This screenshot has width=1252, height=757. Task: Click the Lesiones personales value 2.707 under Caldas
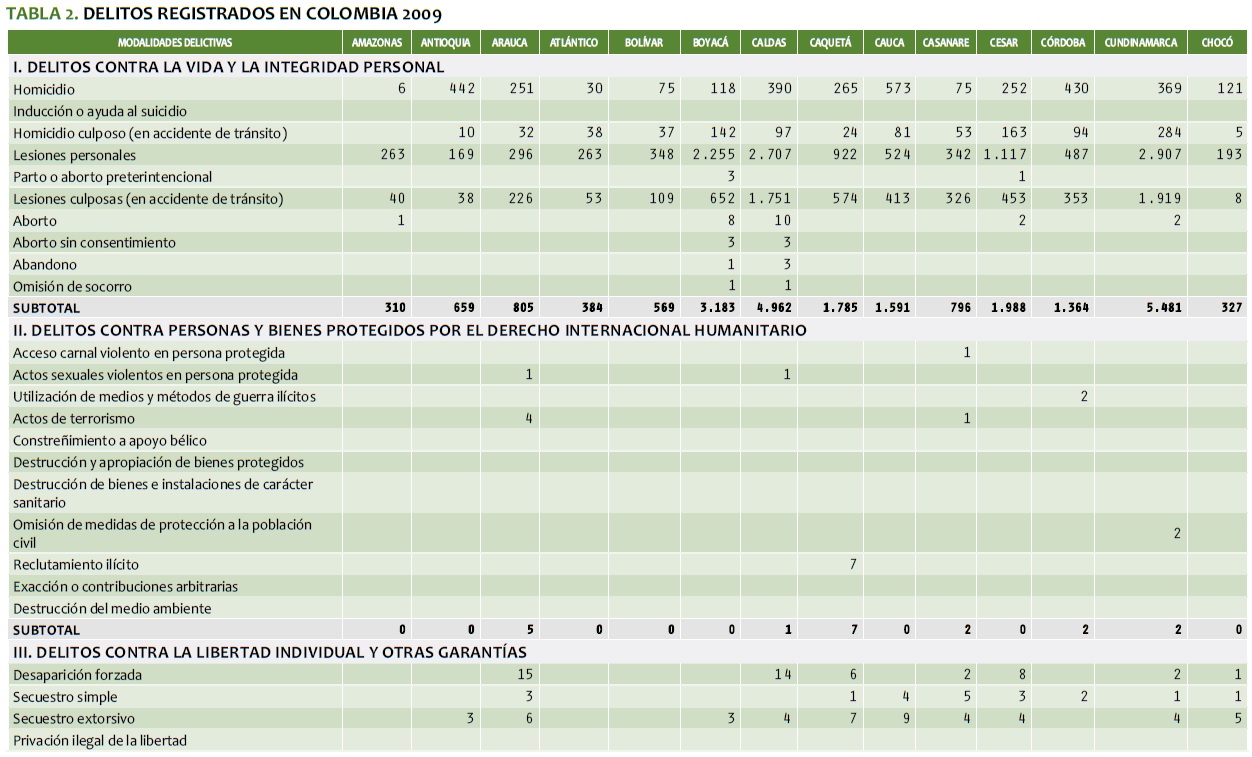coord(771,155)
